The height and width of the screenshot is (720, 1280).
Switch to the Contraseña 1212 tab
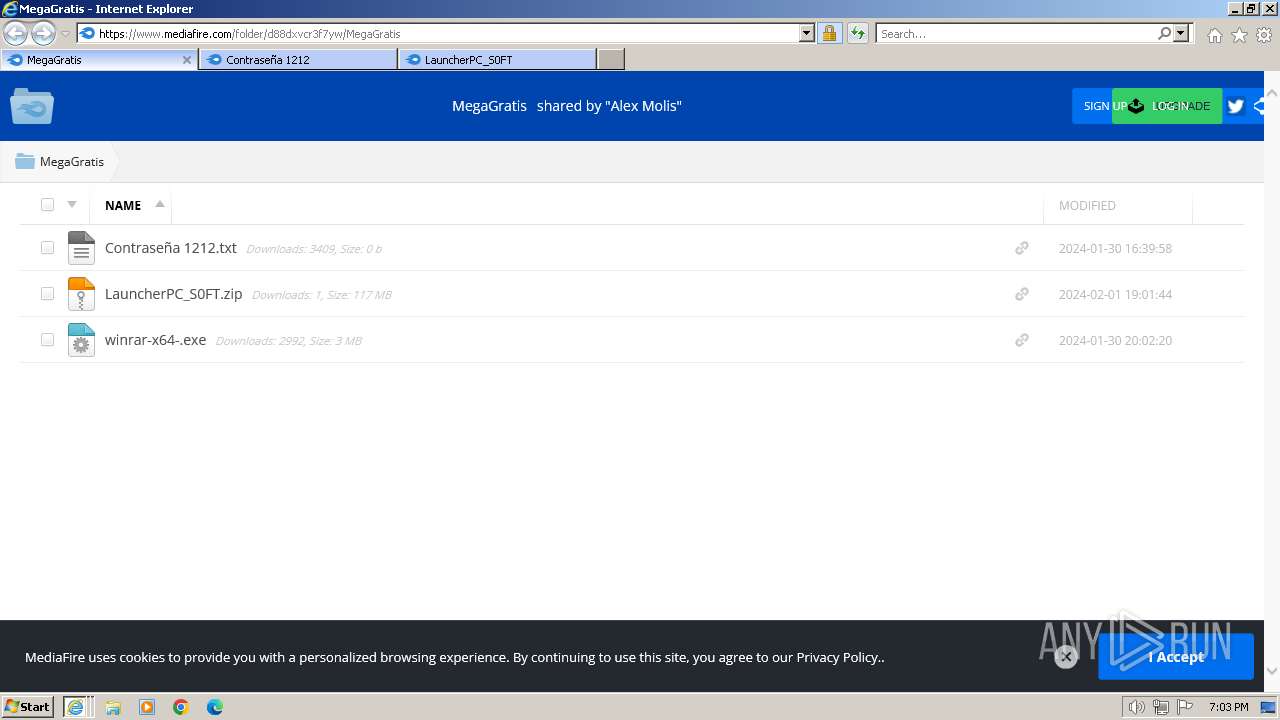[298, 60]
